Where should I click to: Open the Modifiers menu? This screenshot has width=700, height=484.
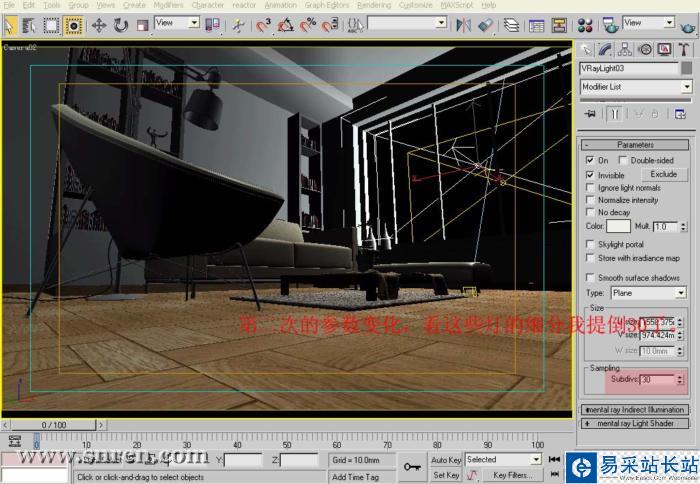click(x=168, y=5)
